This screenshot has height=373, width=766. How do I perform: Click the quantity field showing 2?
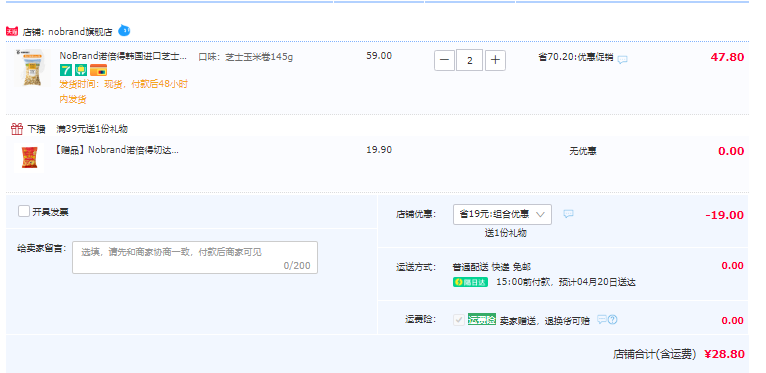point(469,60)
